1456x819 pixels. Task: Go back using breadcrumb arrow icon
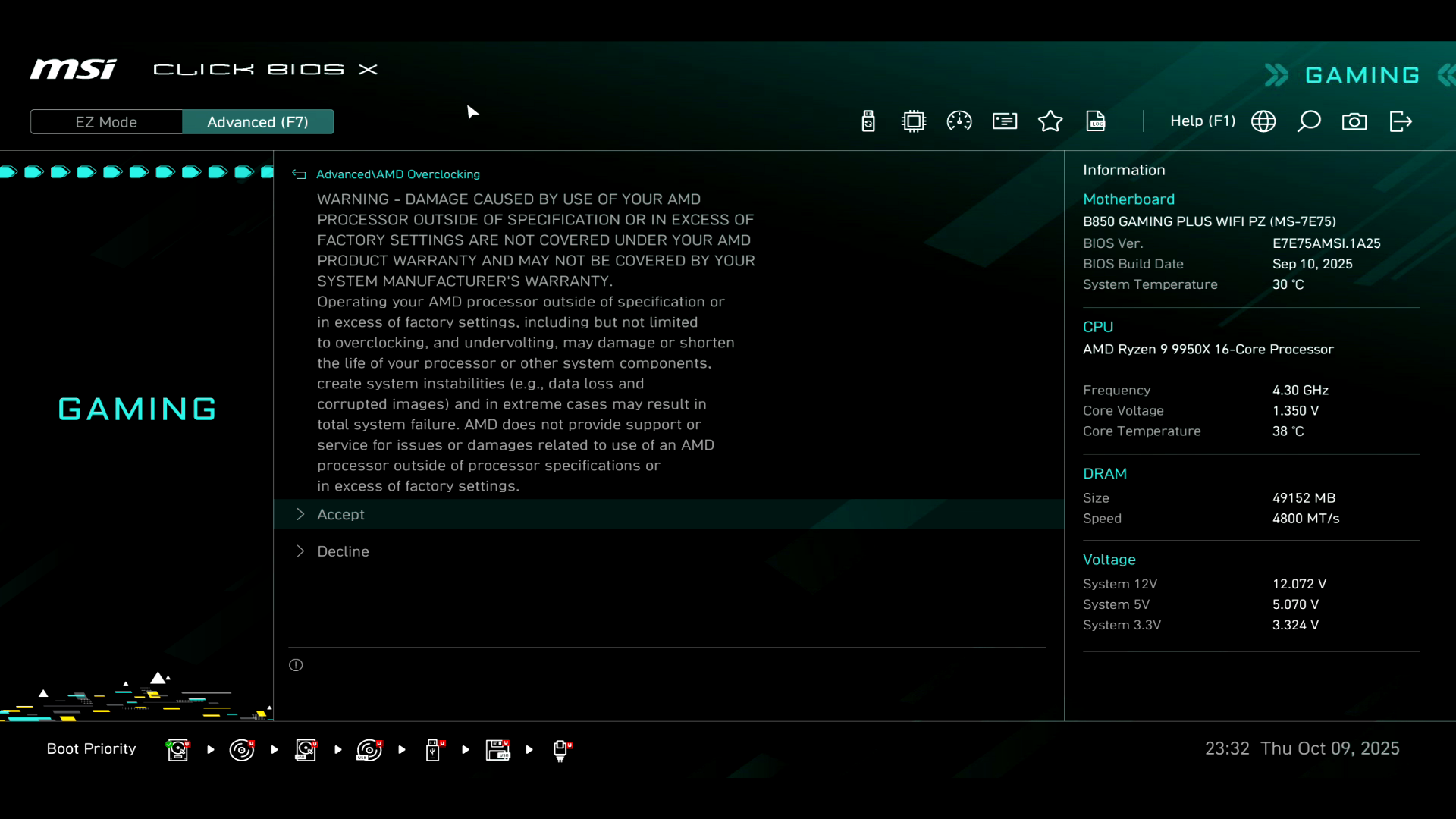(300, 174)
